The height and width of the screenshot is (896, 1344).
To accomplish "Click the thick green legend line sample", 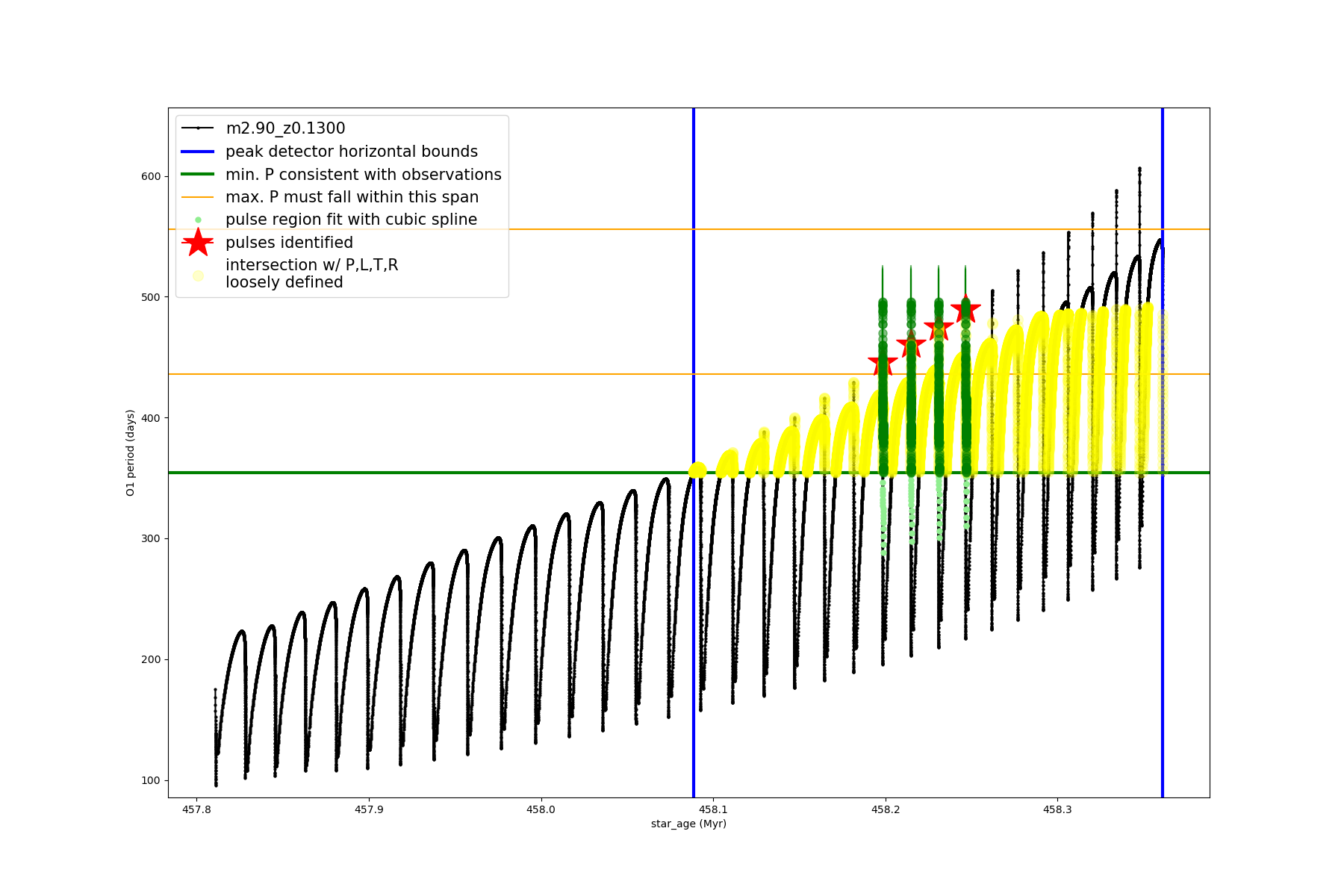I will pos(198,175).
